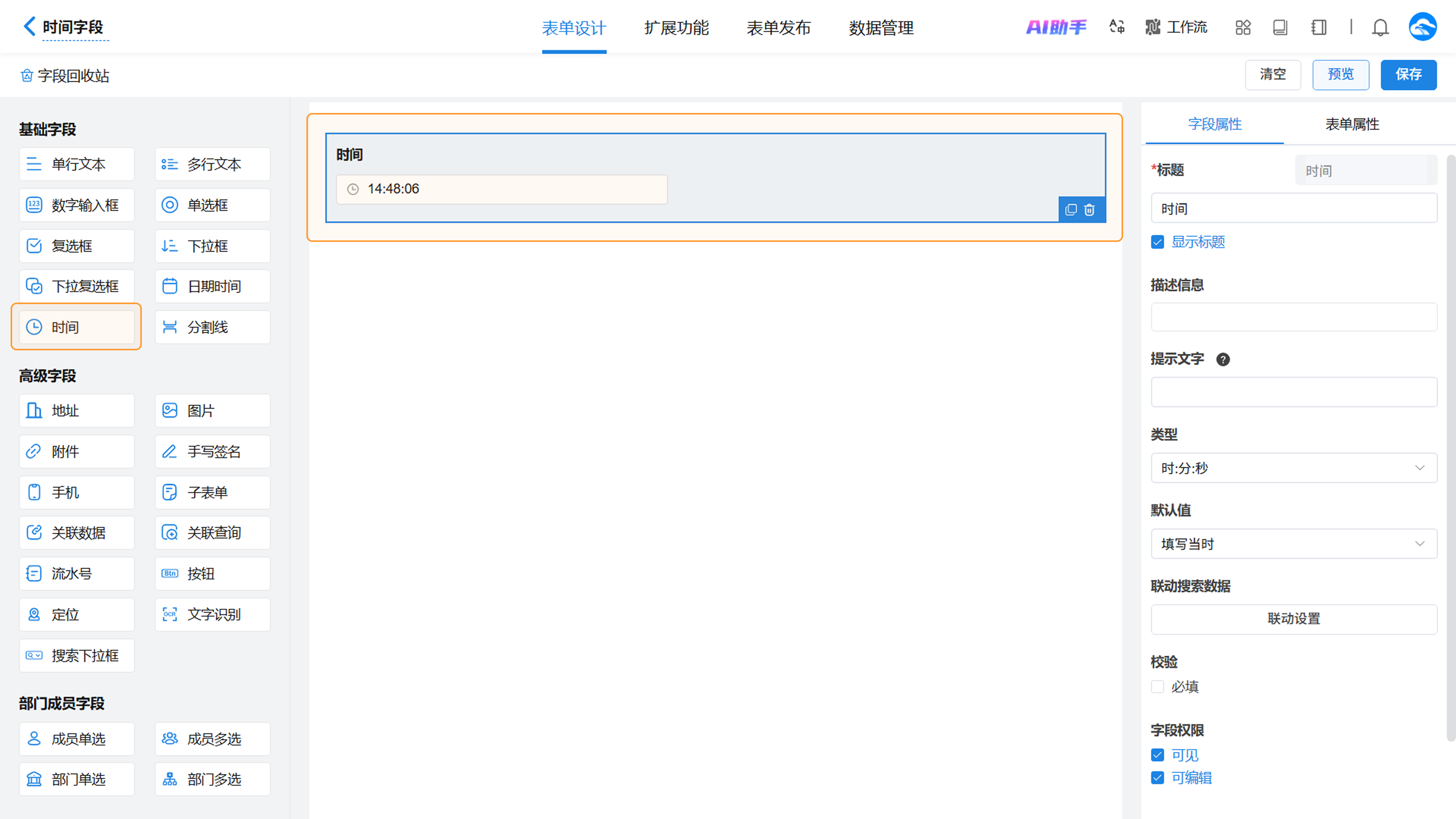Add 子表单 field

pos(212,492)
